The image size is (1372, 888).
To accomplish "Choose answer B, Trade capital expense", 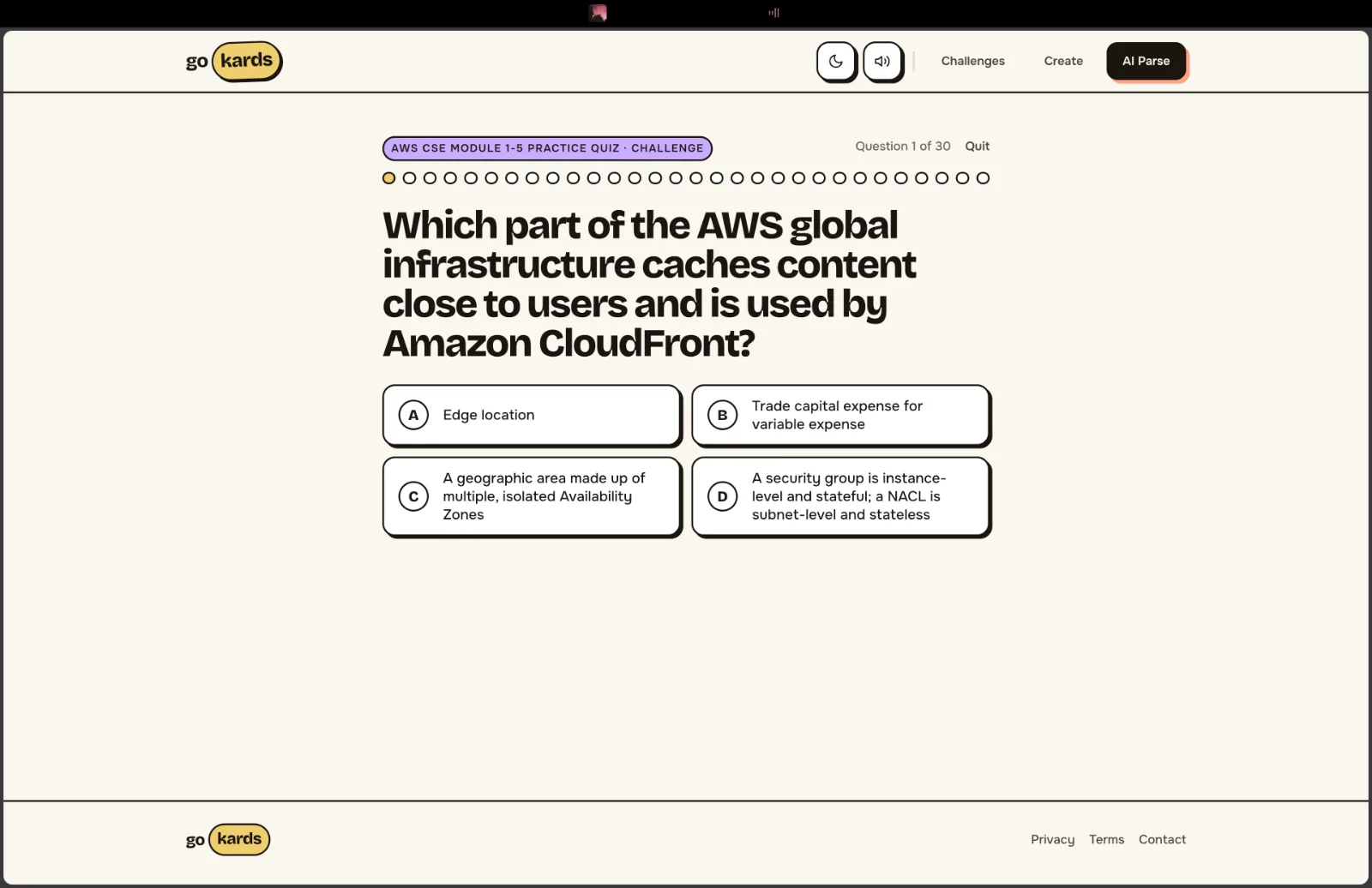I will point(841,415).
